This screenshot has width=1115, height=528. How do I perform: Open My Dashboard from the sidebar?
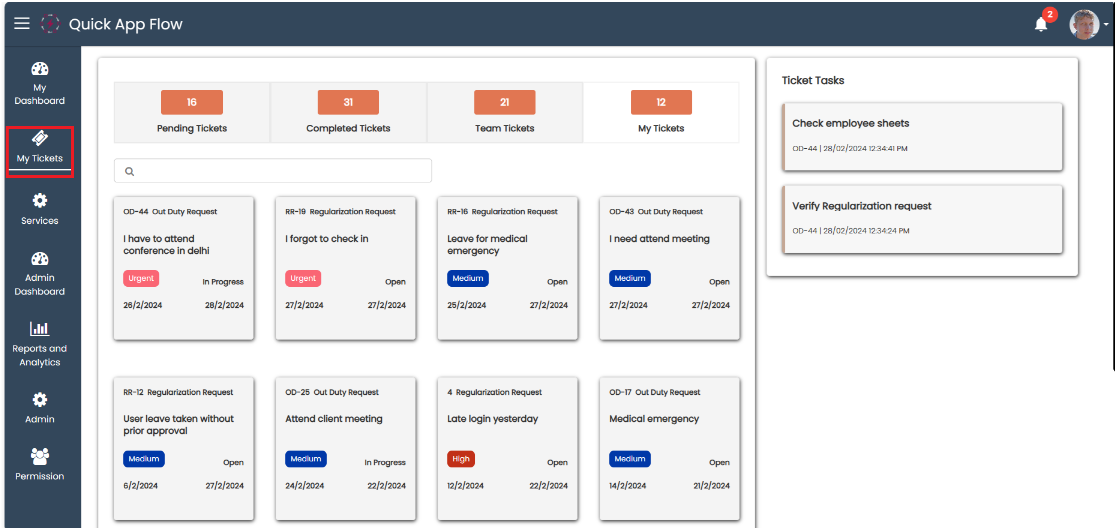40,70
